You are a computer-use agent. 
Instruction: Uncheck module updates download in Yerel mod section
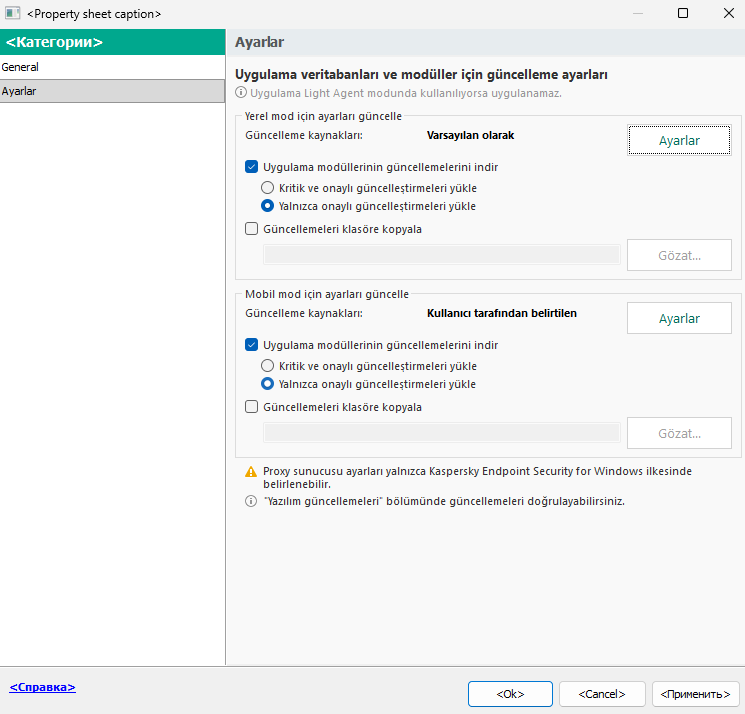point(252,168)
